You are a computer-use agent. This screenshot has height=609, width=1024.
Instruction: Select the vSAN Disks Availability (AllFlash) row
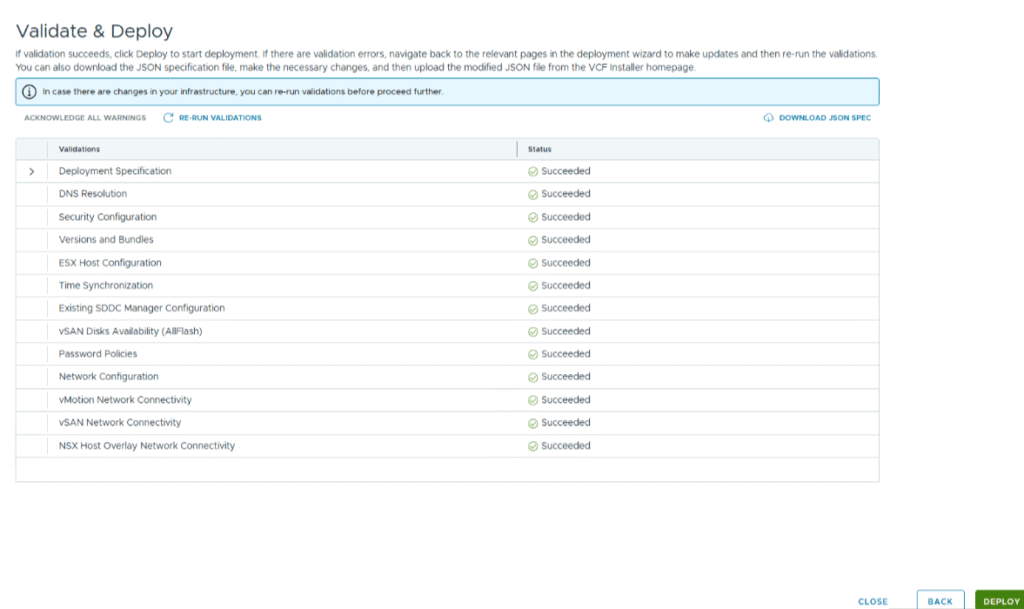pyautogui.click(x=136, y=331)
